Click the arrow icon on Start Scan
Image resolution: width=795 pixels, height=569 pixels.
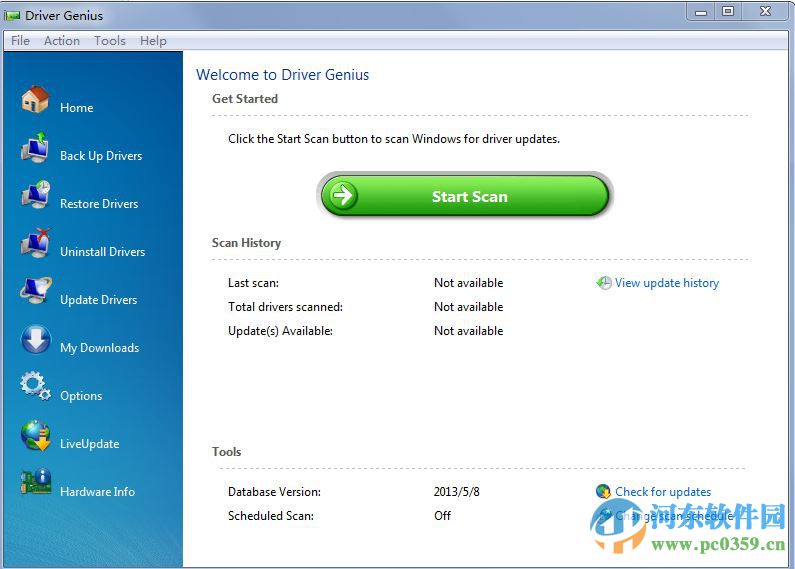click(x=343, y=196)
